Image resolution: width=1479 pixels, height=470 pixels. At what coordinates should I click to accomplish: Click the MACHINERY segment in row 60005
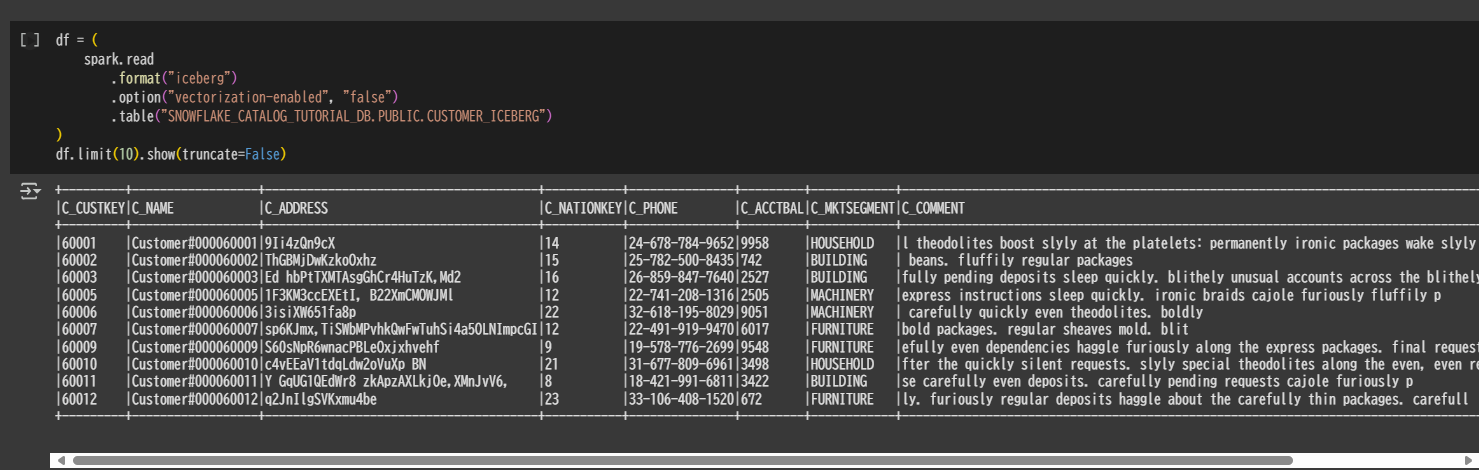(x=841, y=295)
